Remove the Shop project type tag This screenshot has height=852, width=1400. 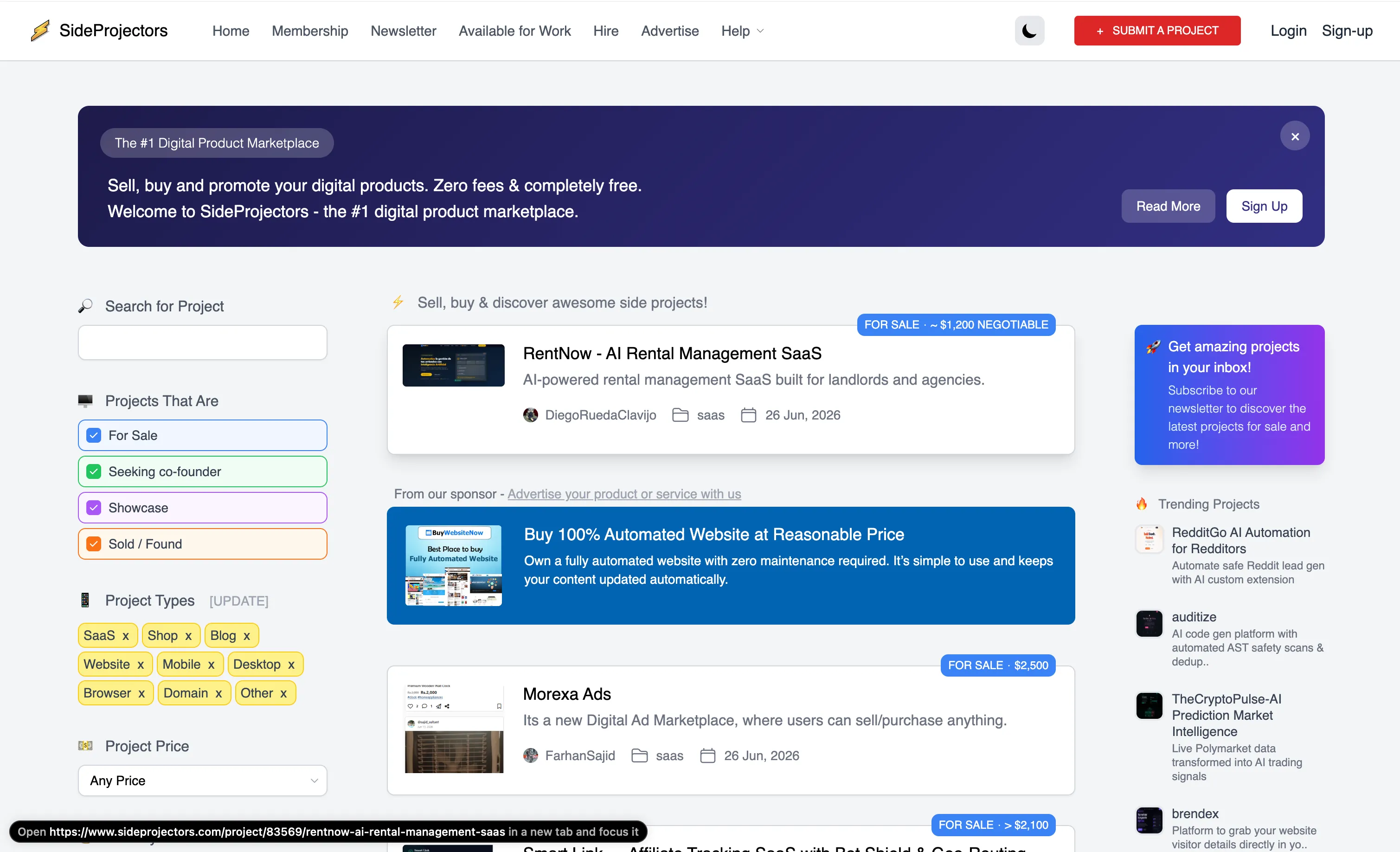coord(188,635)
